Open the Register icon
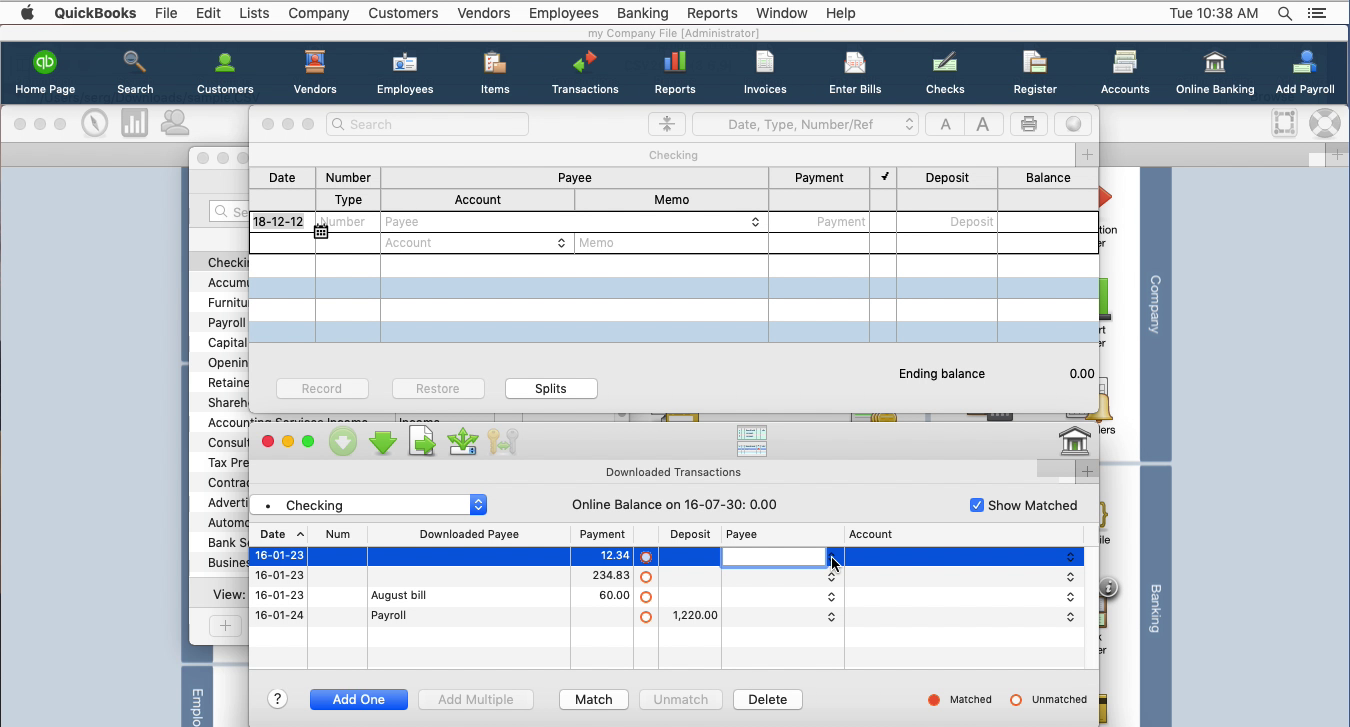 click(1035, 72)
